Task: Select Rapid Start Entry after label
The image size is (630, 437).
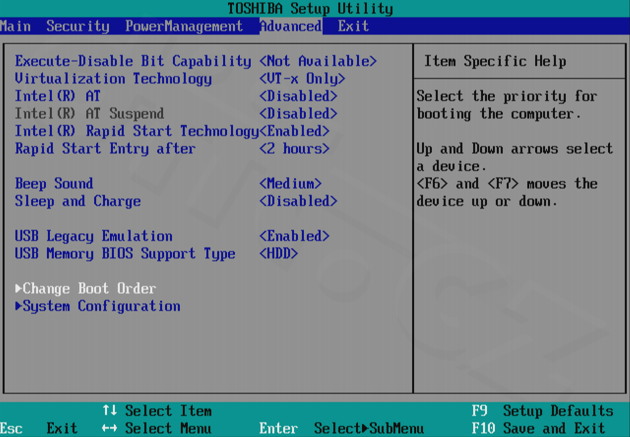Action: pos(105,149)
